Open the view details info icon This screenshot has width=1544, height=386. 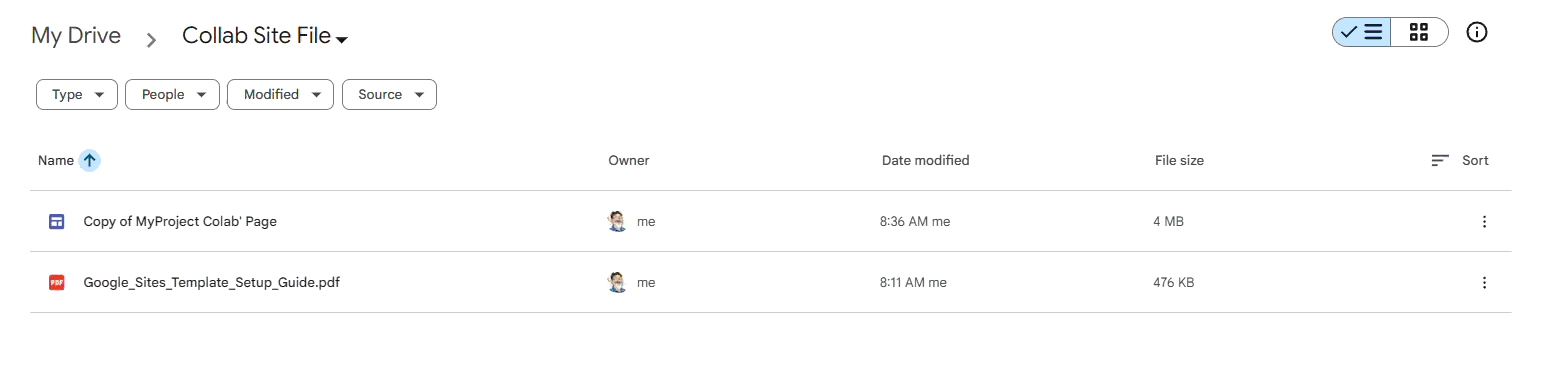1477,32
